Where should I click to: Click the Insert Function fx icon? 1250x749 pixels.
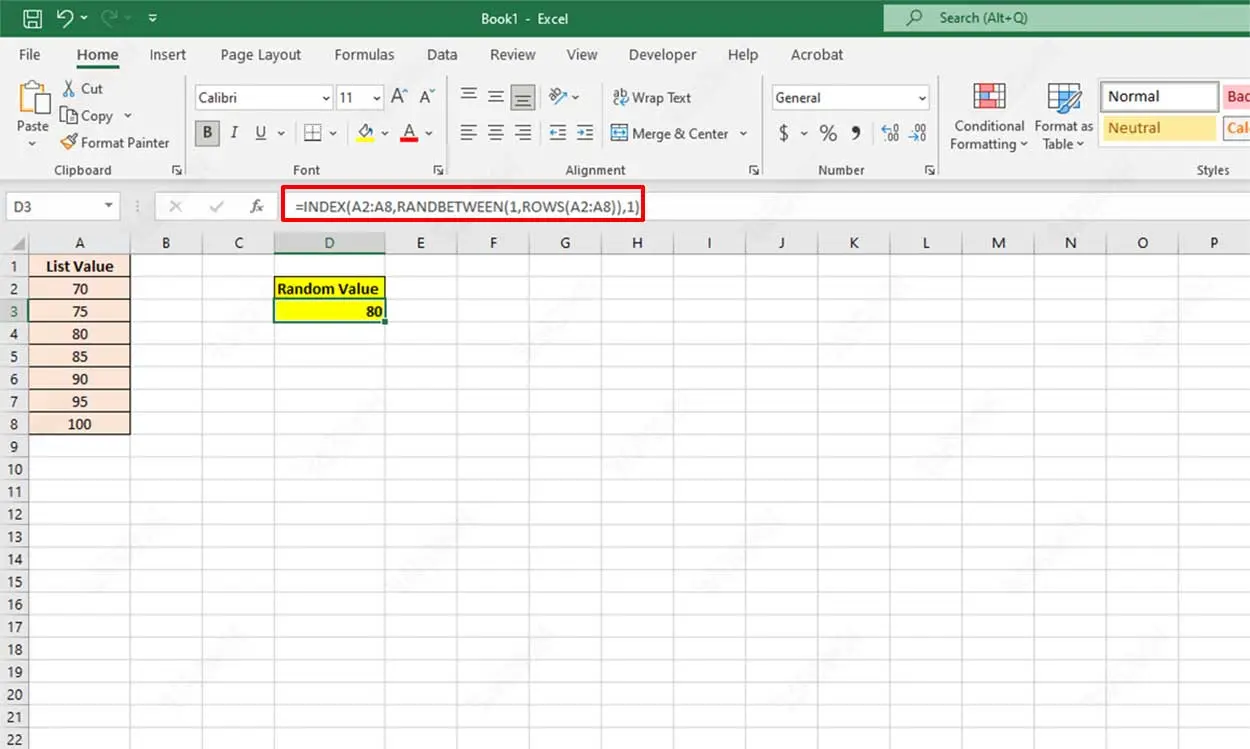coord(257,206)
